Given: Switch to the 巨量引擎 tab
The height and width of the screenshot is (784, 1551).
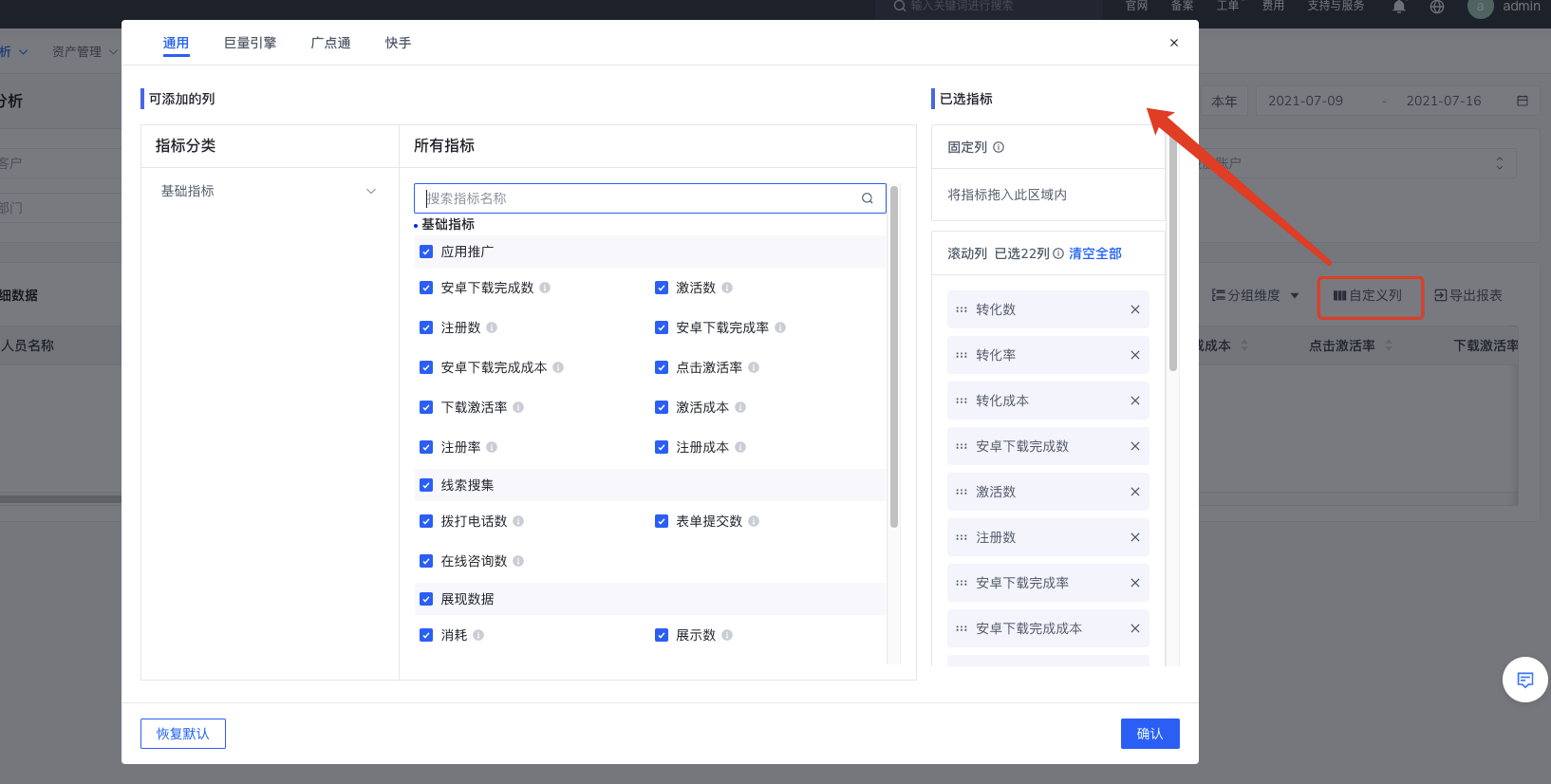Looking at the screenshot, I should pos(251,43).
